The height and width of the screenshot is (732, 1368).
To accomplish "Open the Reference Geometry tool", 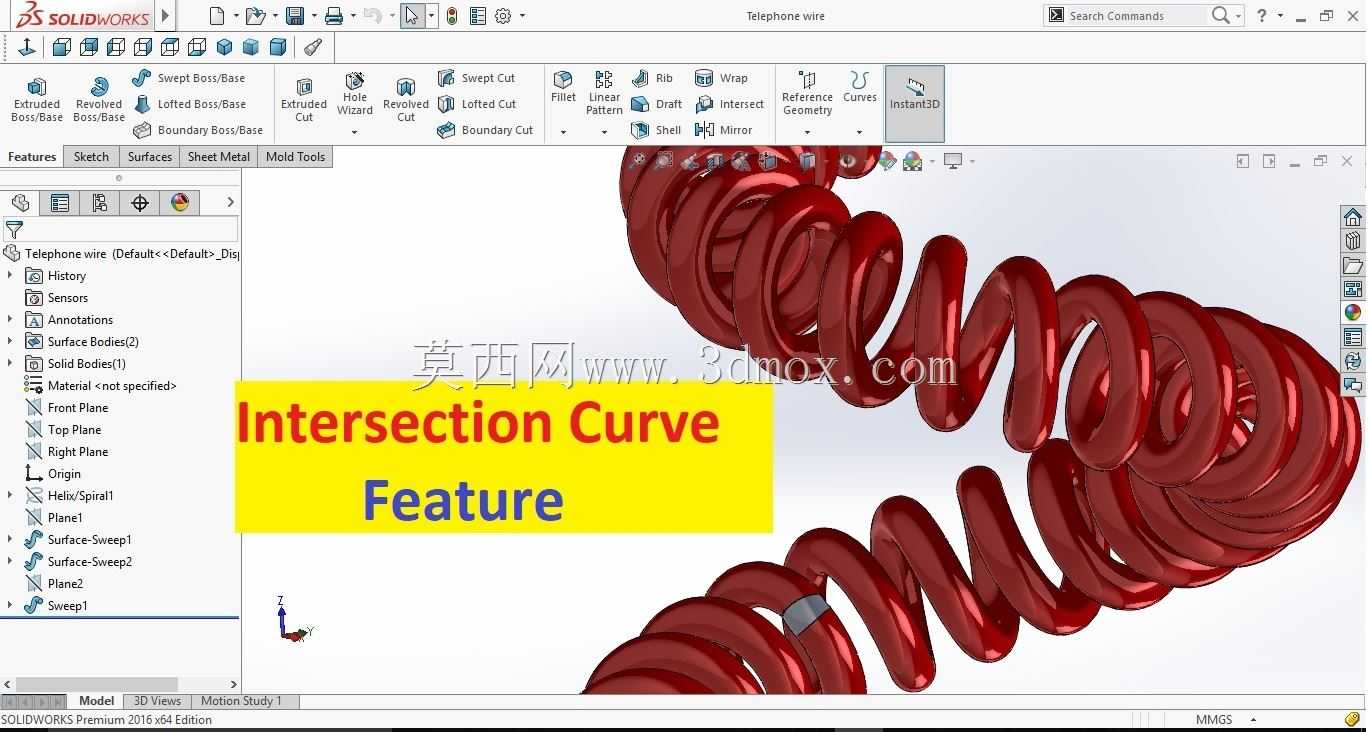I will pos(807,93).
